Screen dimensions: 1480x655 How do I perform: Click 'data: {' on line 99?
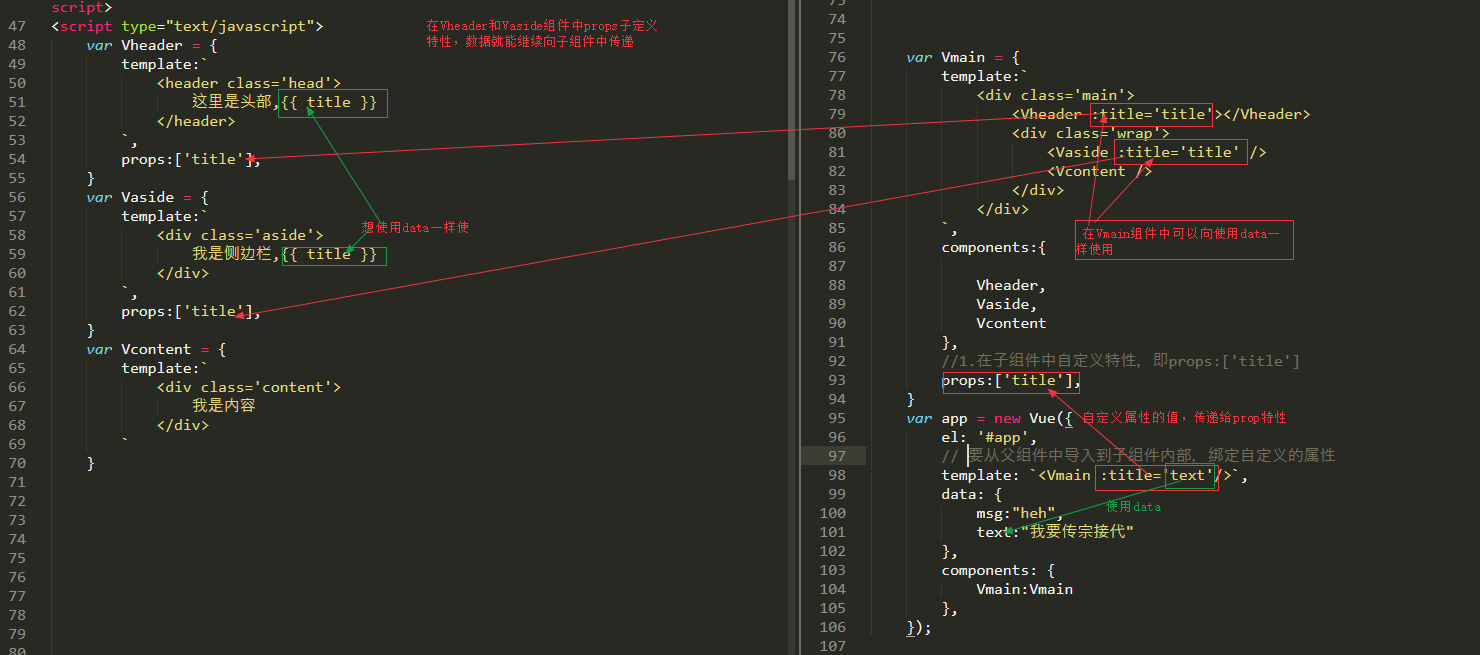pos(972,494)
